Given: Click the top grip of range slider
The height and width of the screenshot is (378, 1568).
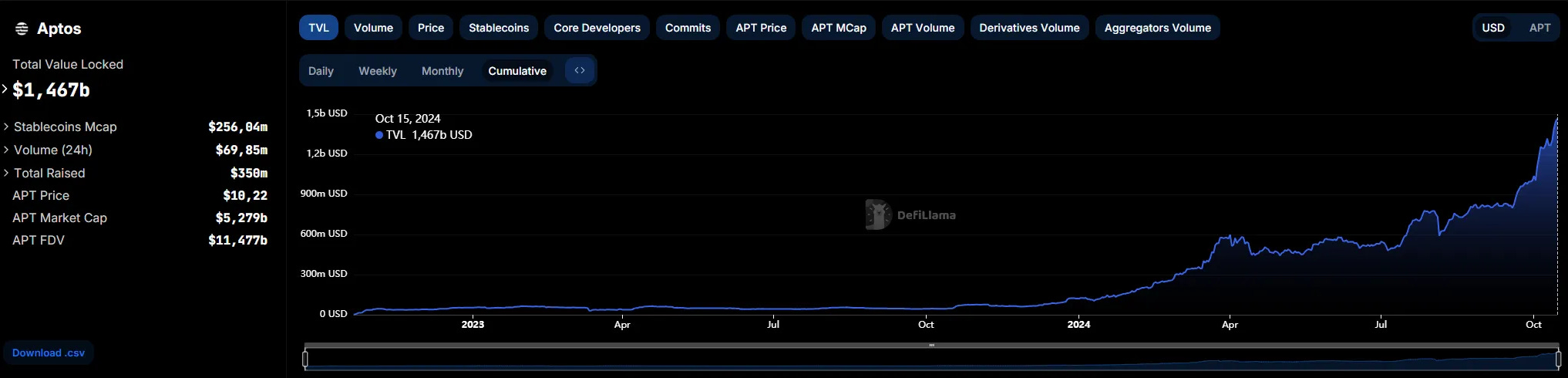Looking at the screenshot, I should point(931,345).
